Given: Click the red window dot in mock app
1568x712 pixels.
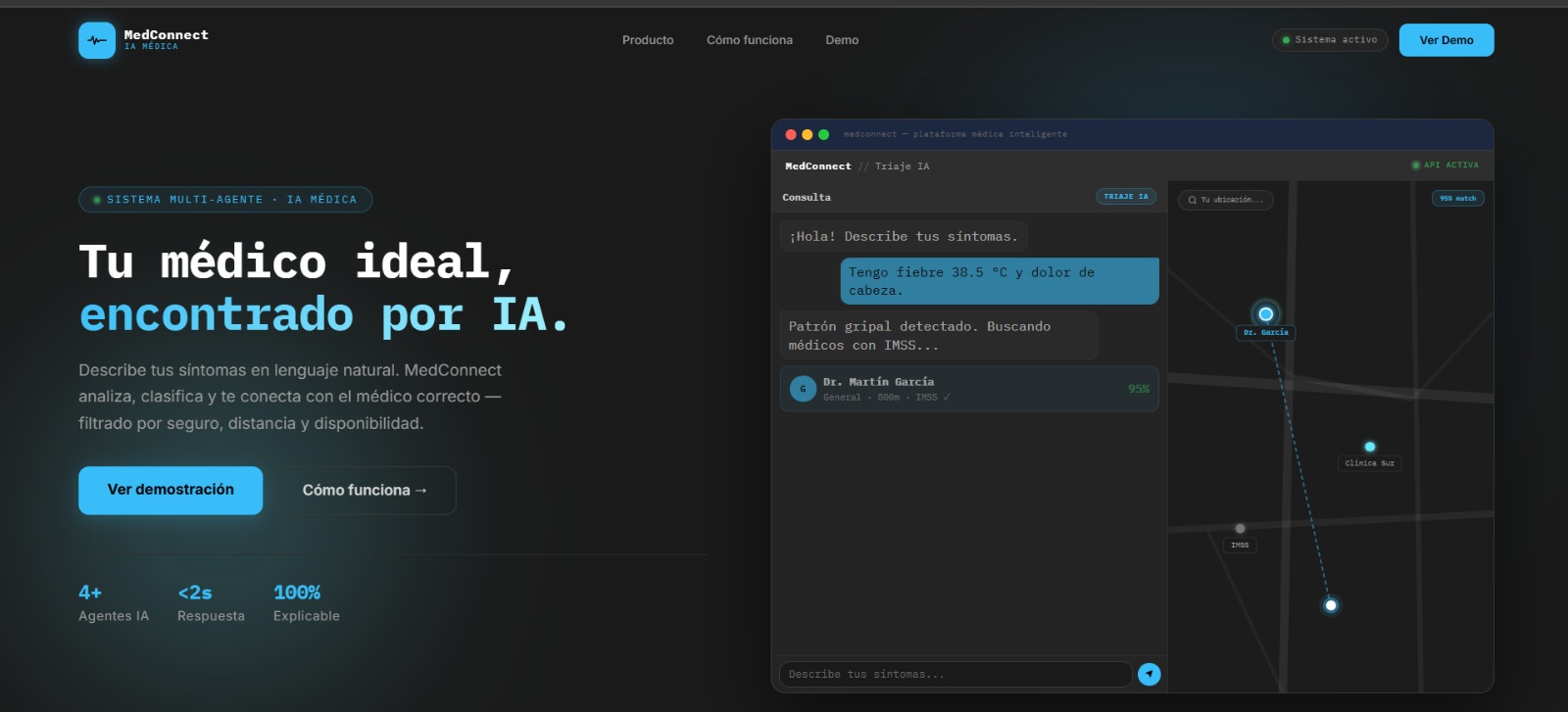Looking at the screenshot, I should [x=791, y=135].
